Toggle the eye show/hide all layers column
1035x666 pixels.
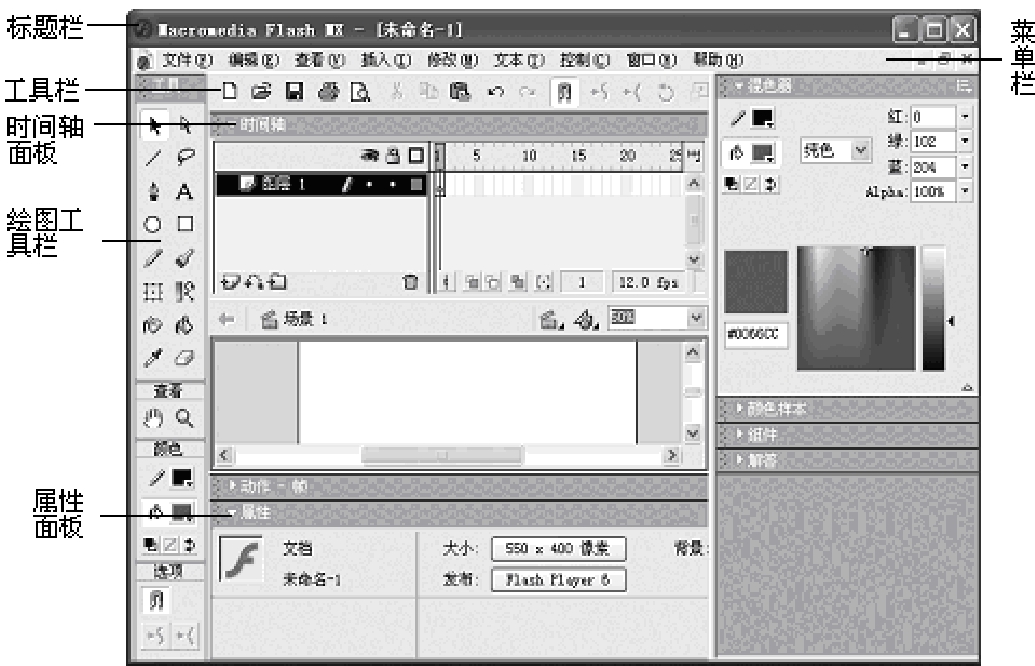(370, 156)
